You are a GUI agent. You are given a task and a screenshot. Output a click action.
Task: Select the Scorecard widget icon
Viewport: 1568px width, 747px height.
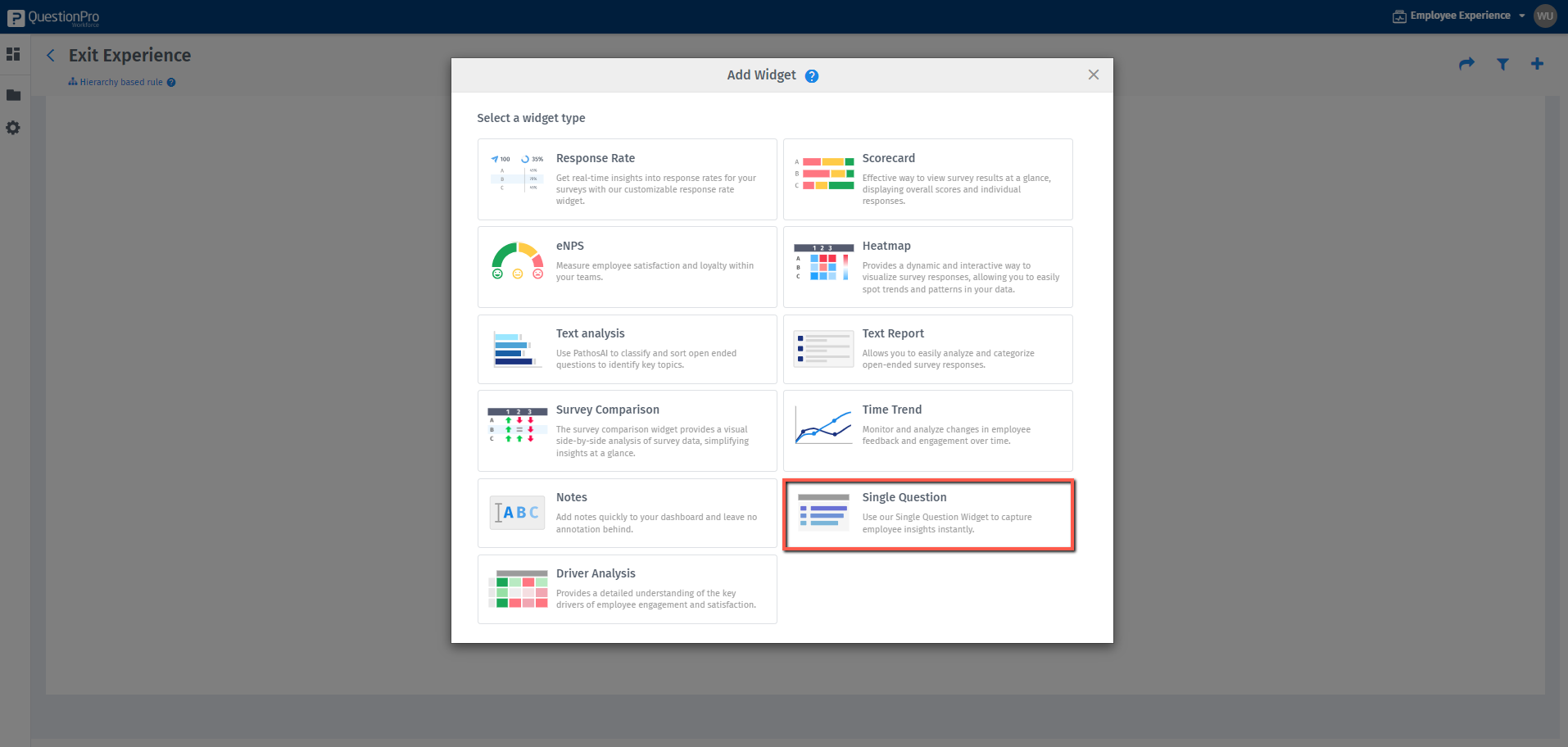(824, 174)
